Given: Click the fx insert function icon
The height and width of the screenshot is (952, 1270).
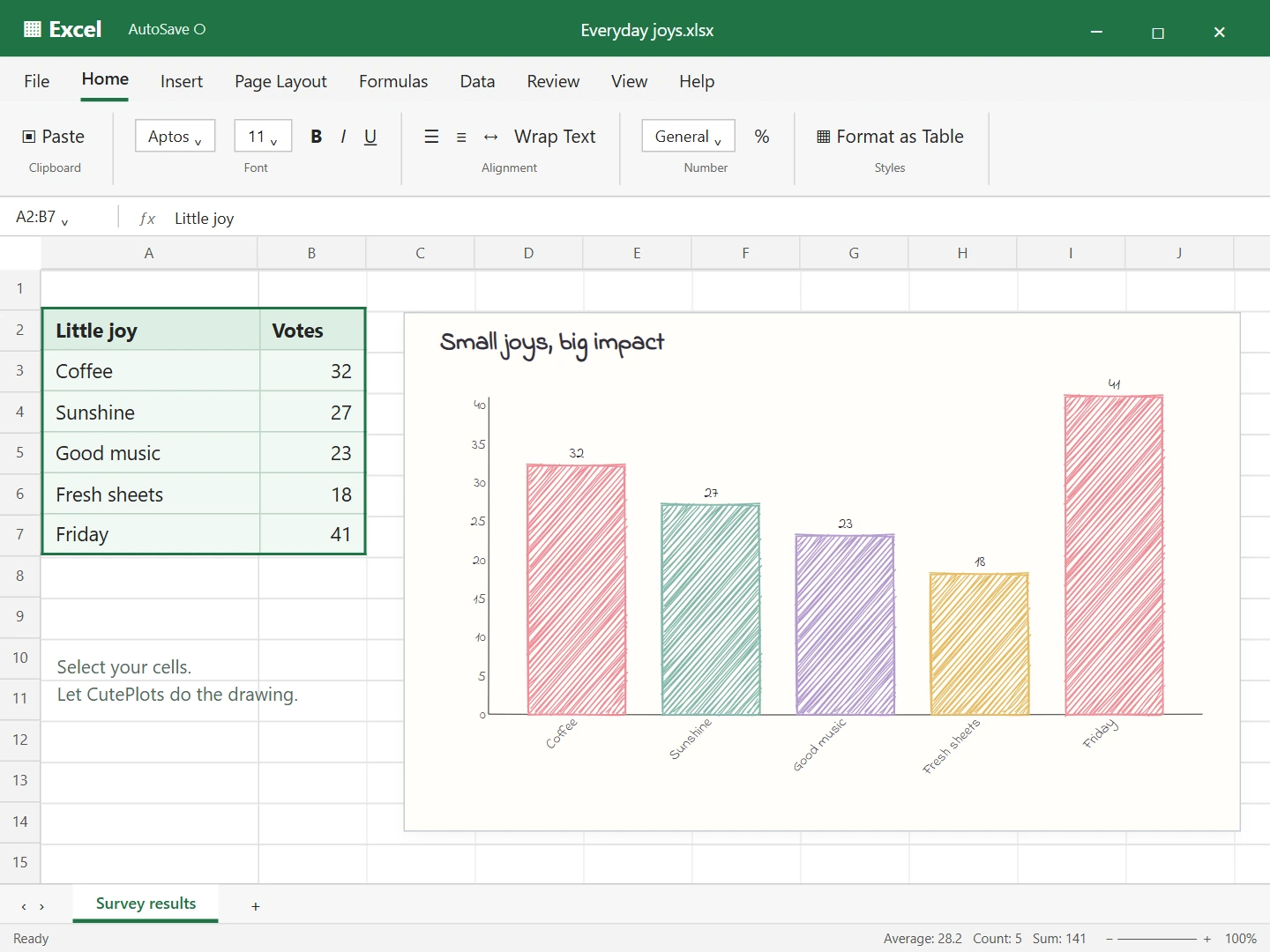Looking at the screenshot, I should [x=147, y=218].
